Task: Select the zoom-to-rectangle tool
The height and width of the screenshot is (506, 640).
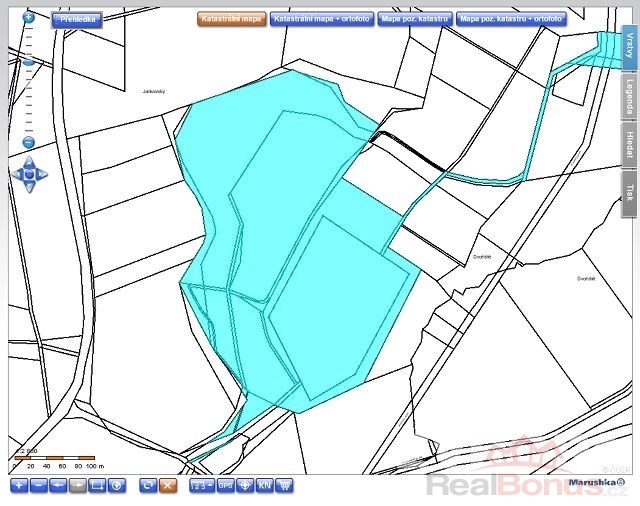Action: click(x=97, y=485)
